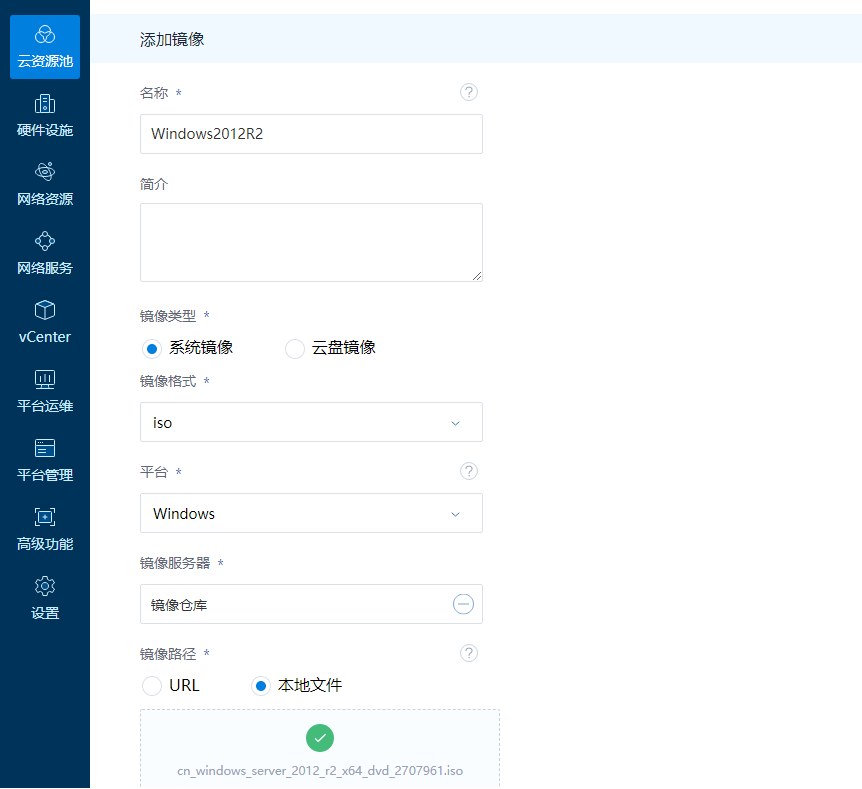Viewport: 862px width, 789px height.
Task: Open the 平台 Windows dropdown
Action: tap(311, 513)
